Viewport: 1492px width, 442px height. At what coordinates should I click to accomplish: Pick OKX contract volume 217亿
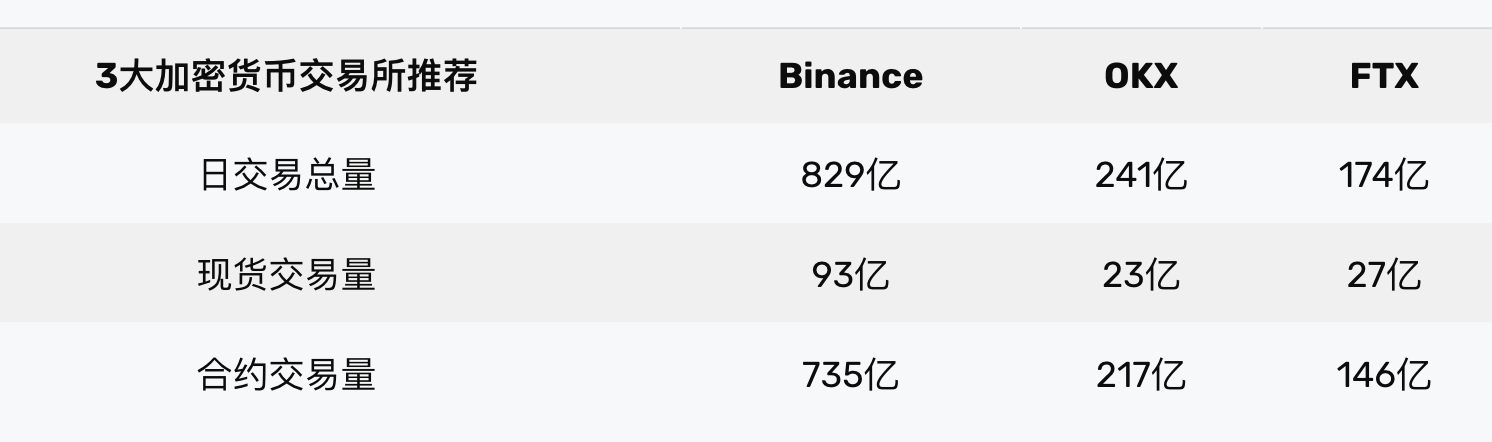pos(1141,375)
